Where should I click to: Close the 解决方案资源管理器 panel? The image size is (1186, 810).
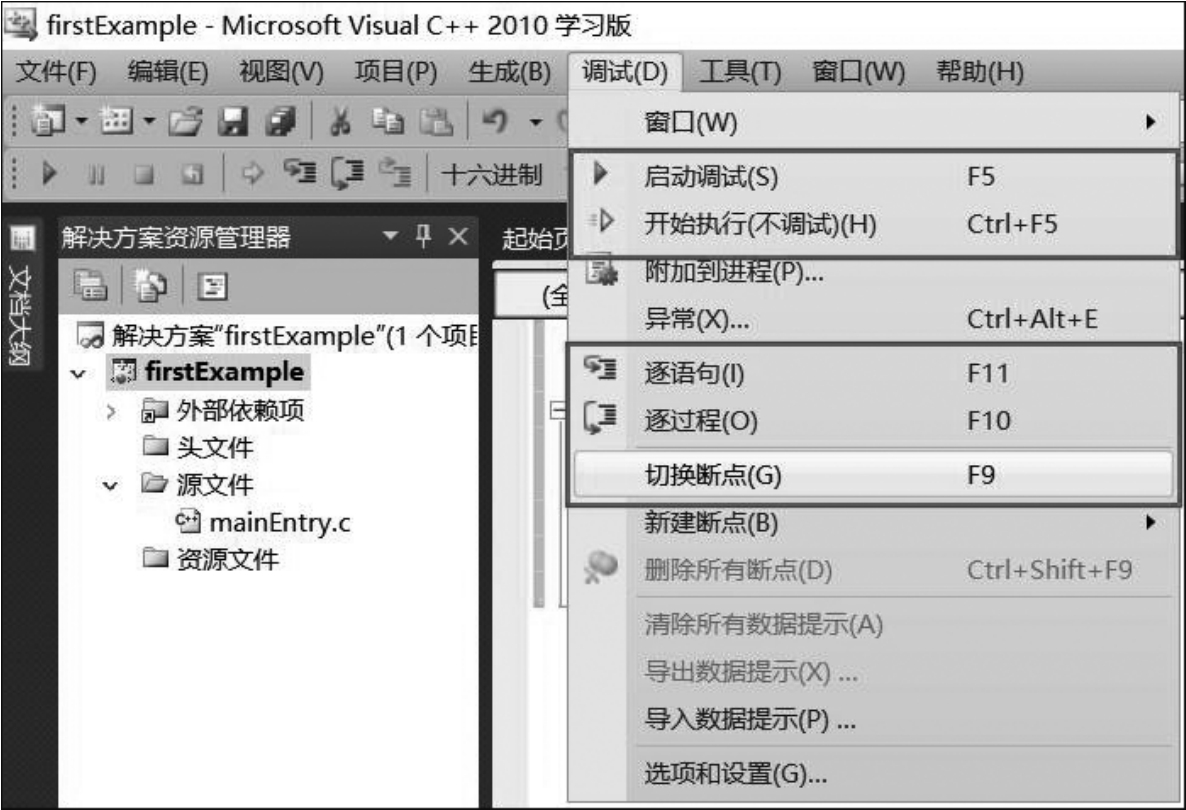pyautogui.click(x=458, y=236)
